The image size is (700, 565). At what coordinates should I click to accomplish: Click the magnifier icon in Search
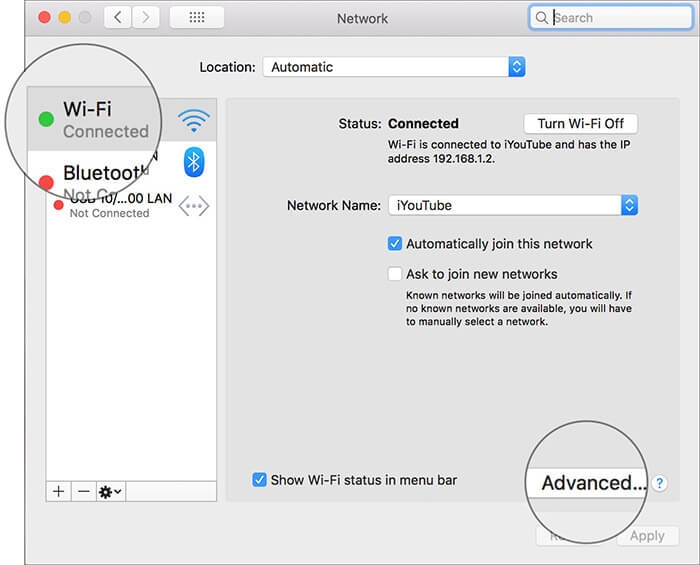point(542,18)
